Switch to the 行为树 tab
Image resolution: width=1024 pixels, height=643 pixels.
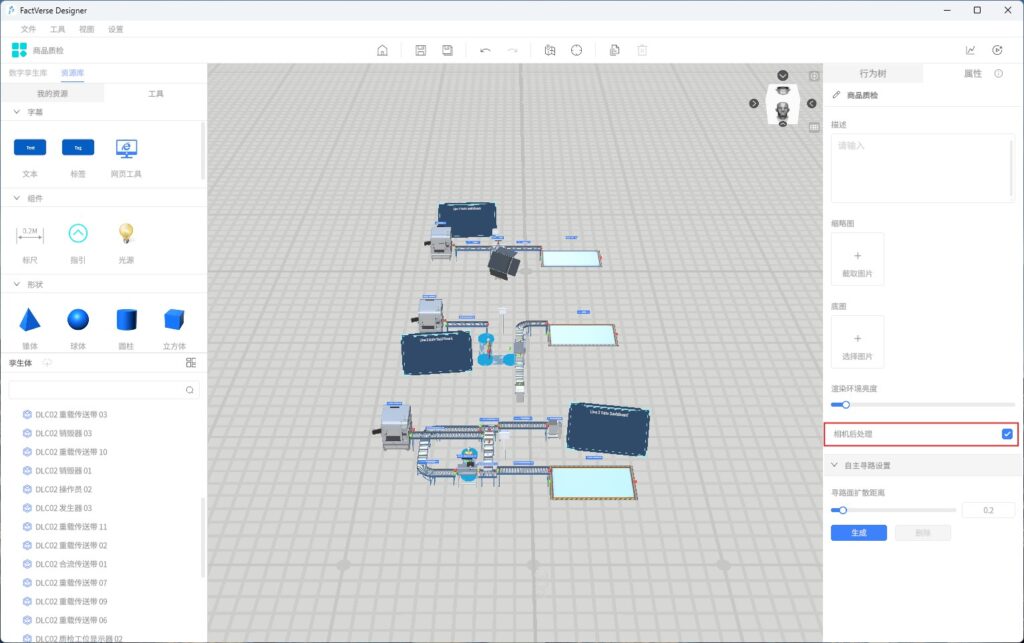pyautogui.click(x=872, y=74)
